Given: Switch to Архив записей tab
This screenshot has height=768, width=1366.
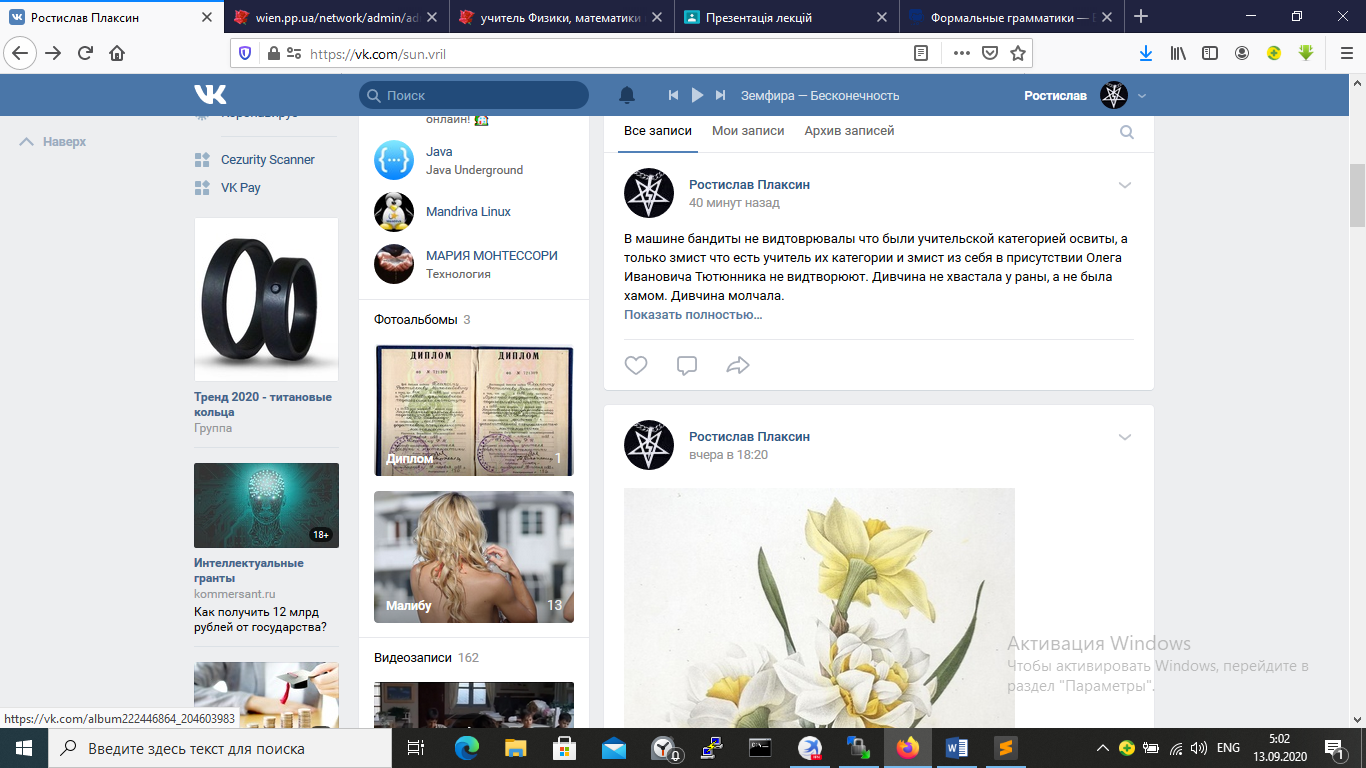Looking at the screenshot, I should click(851, 131).
